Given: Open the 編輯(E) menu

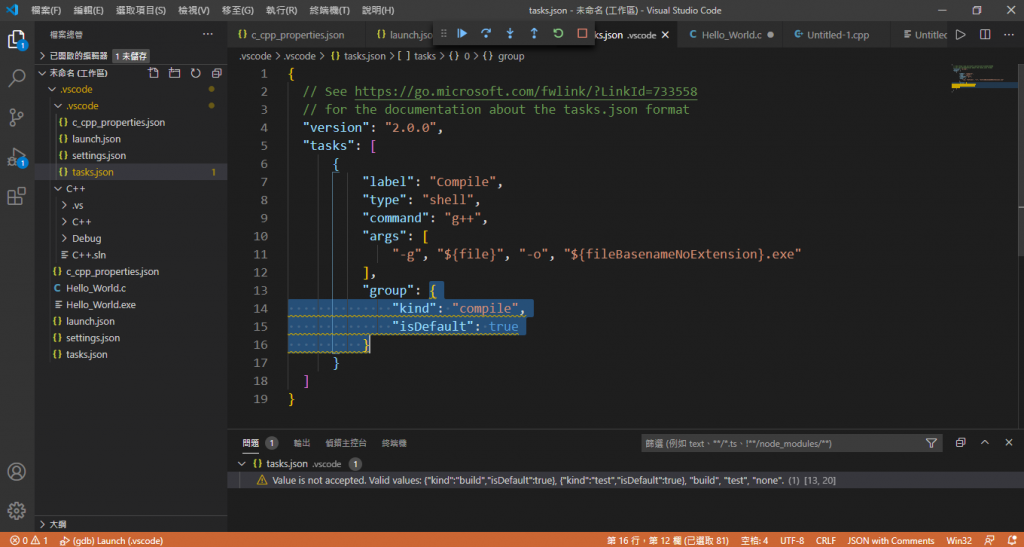Looking at the screenshot, I should click(88, 10).
